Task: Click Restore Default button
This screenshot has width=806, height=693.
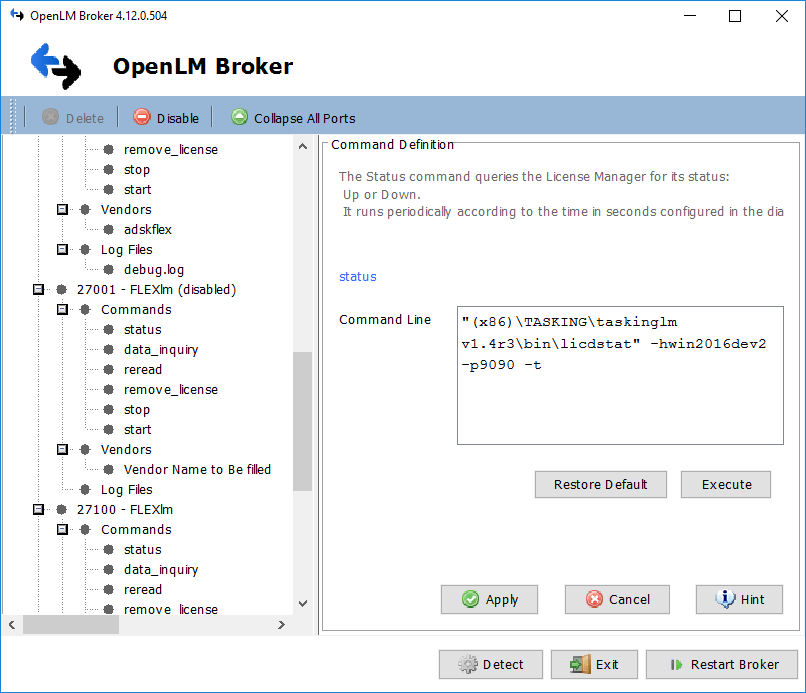Action: pos(600,484)
